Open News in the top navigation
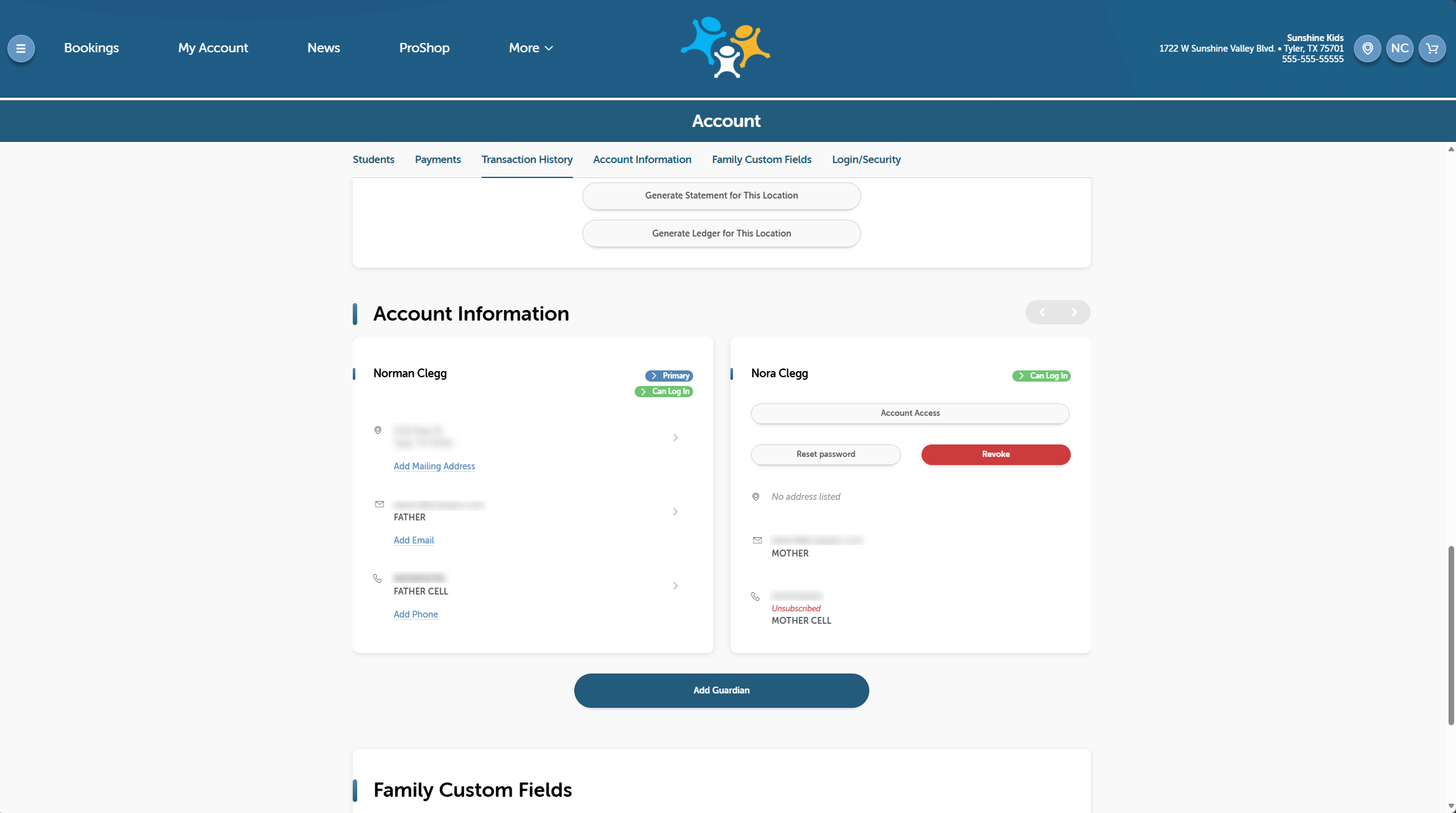The width and height of the screenshot is (1456, 813). pyautogui.click(x=324, y=48)
